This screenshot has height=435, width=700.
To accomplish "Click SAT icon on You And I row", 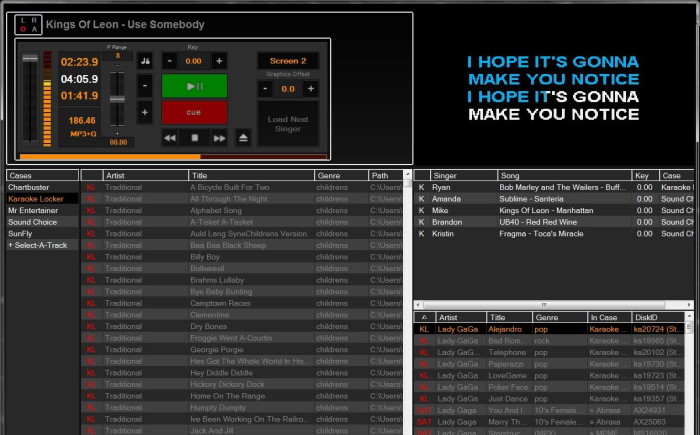I will (x=425, y=410).
